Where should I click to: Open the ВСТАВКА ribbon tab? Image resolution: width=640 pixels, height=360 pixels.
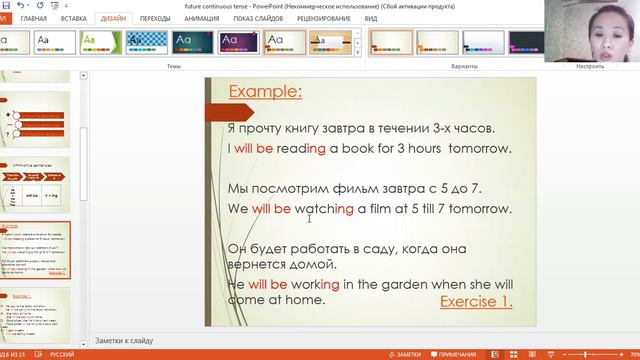click(x=74, y=19)
